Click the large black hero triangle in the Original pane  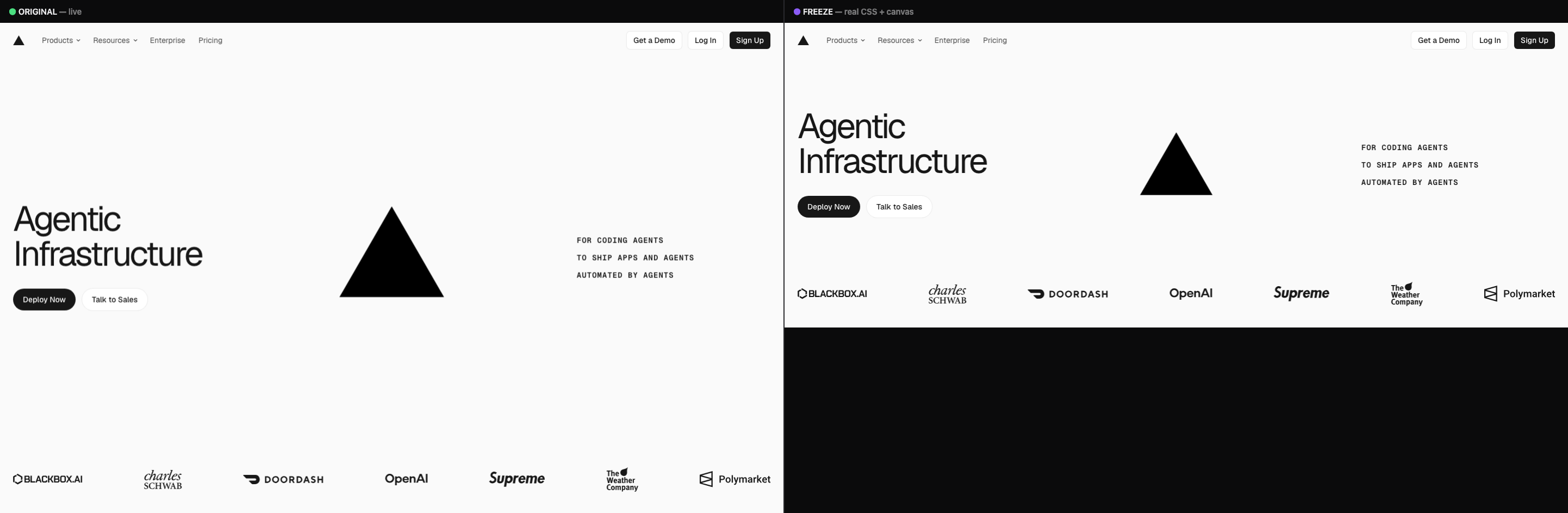(x=391, y=262)
